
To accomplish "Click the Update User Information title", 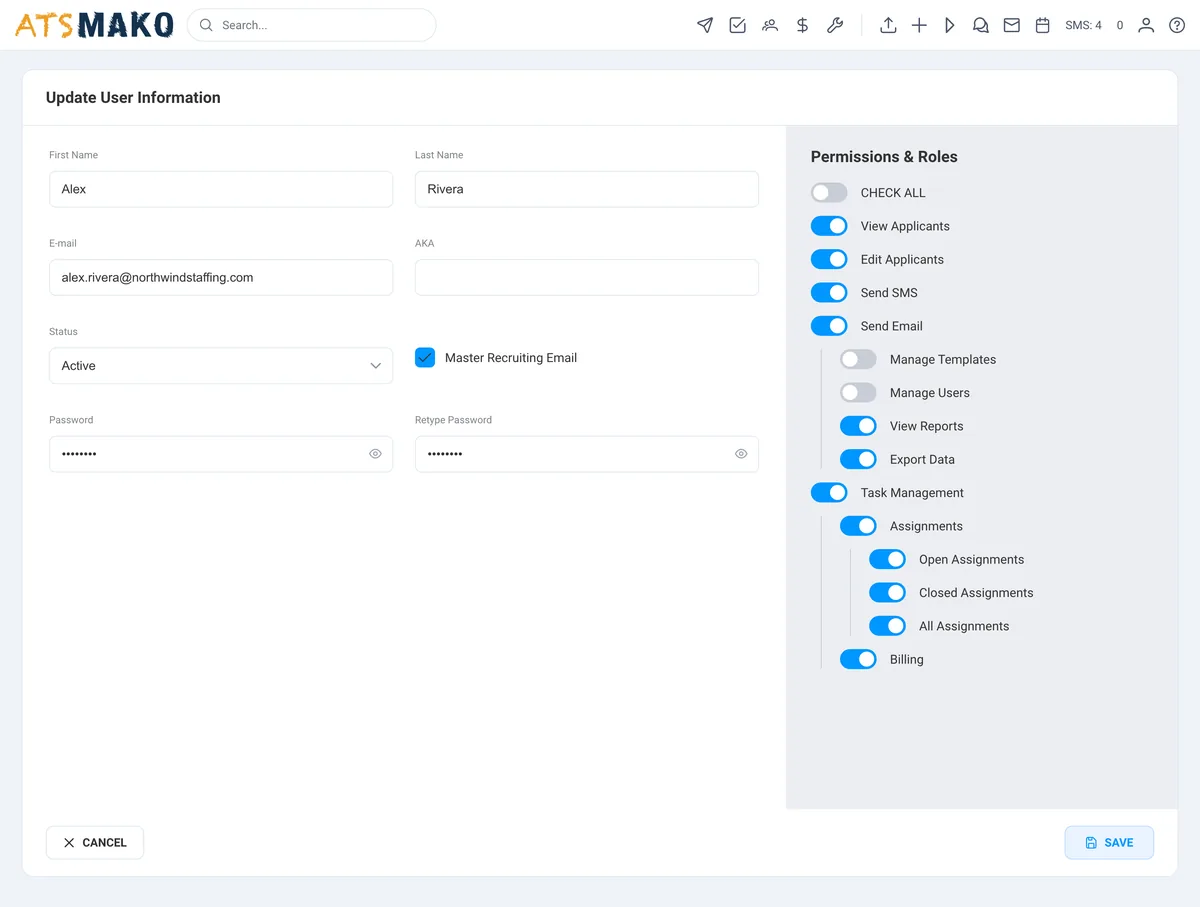I will pyautogui.click(x=133, y=98).
